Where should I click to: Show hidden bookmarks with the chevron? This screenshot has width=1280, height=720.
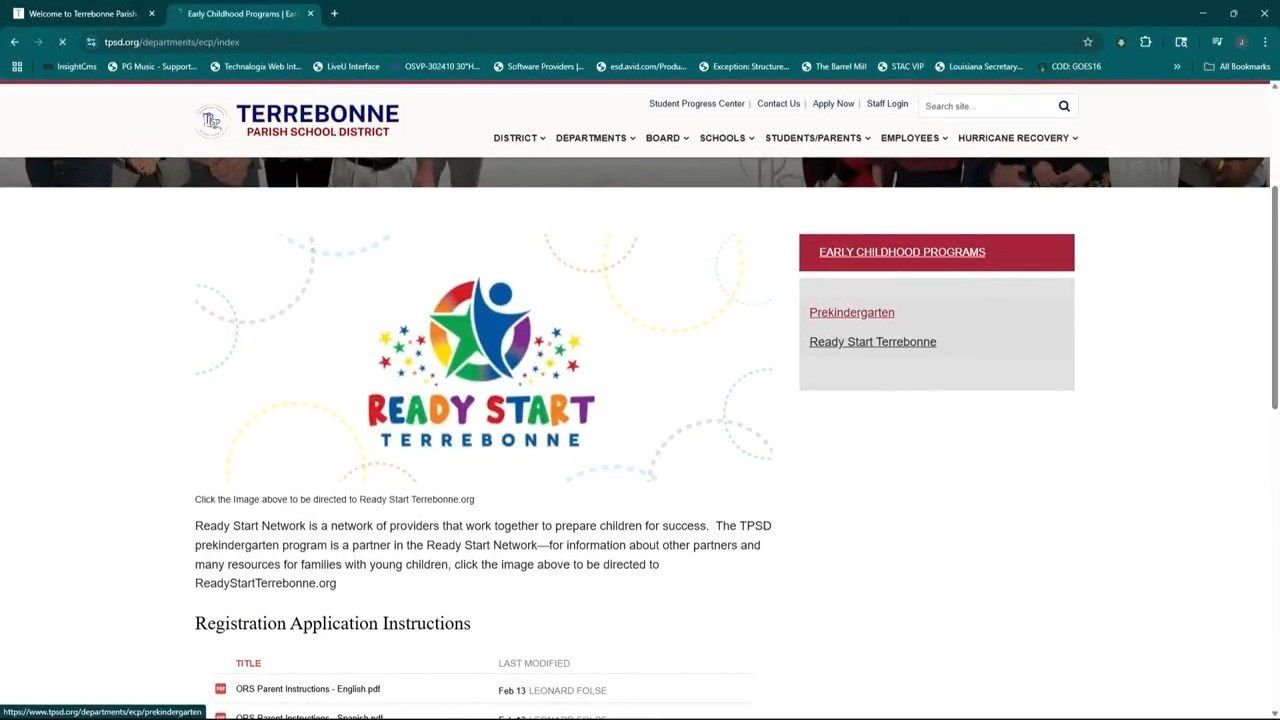point(1177,67)
